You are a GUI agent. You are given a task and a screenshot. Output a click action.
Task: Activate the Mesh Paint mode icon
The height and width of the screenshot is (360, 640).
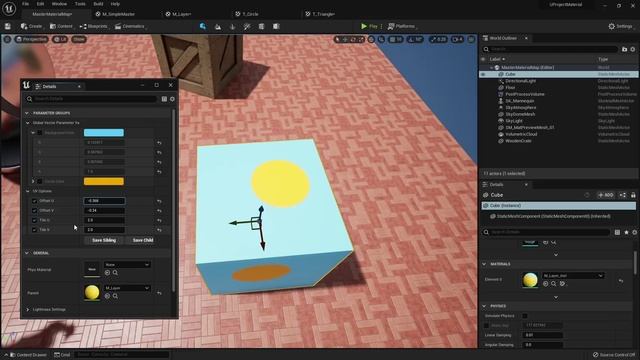click(247, 26)
